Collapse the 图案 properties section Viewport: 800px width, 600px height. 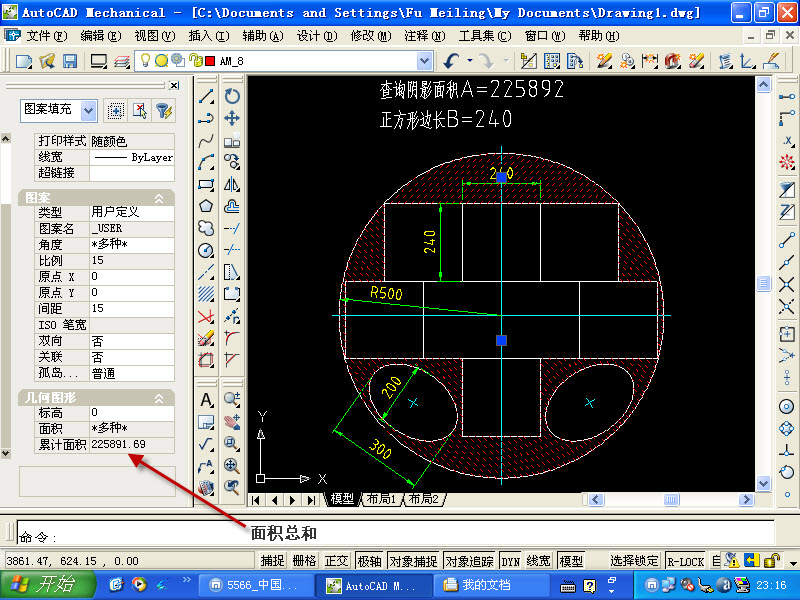[159, 198]
